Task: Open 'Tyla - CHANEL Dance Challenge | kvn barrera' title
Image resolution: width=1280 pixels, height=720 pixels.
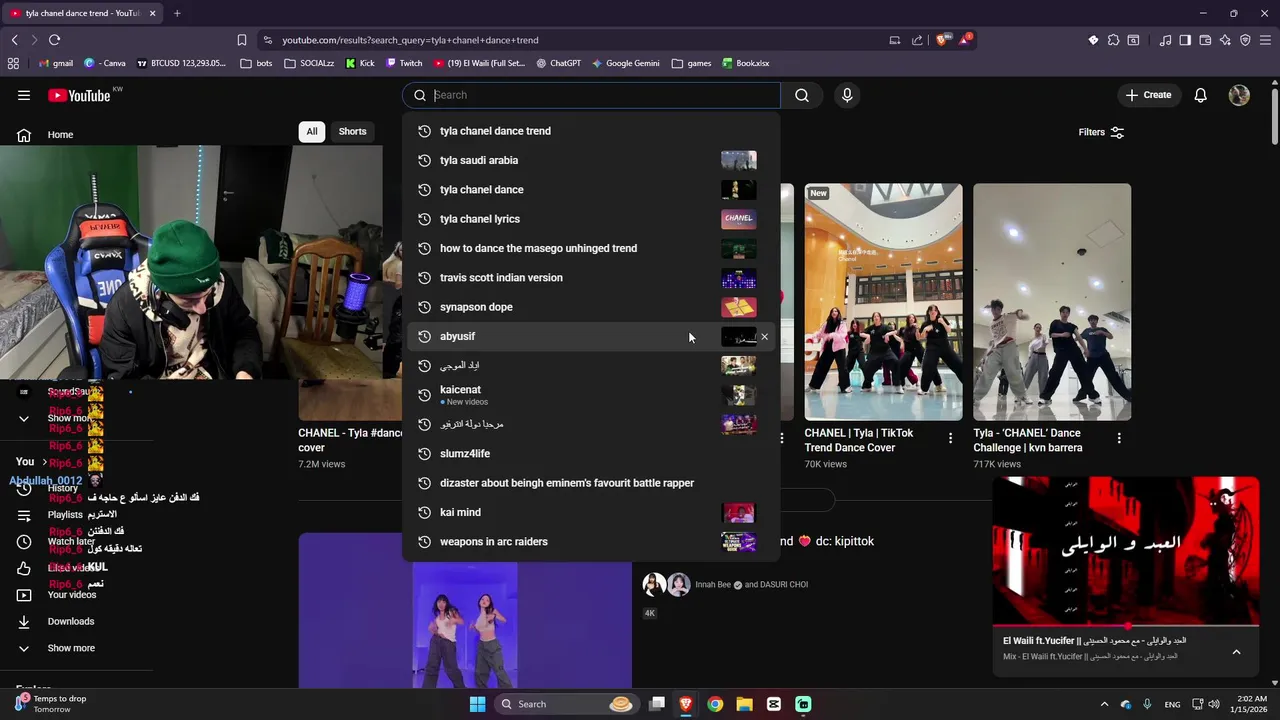Action: [x=1028, y=440]
